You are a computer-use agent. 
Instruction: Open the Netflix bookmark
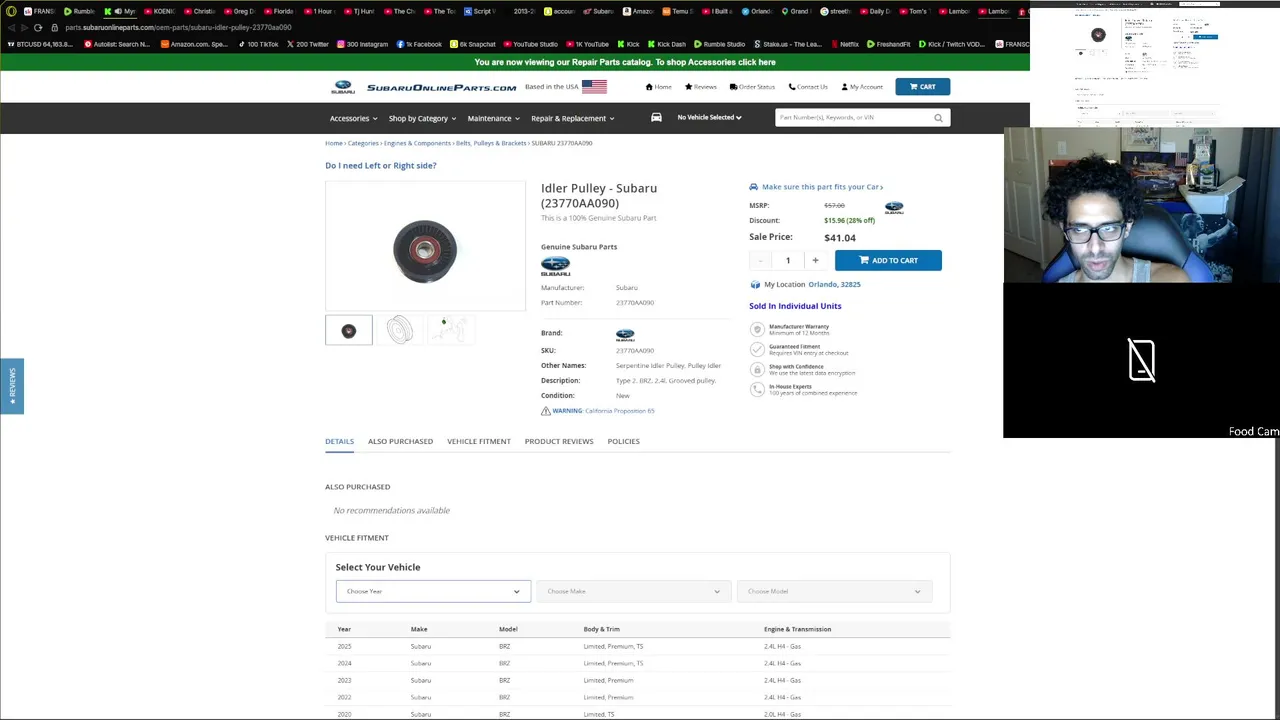click(x=843, y=44)
